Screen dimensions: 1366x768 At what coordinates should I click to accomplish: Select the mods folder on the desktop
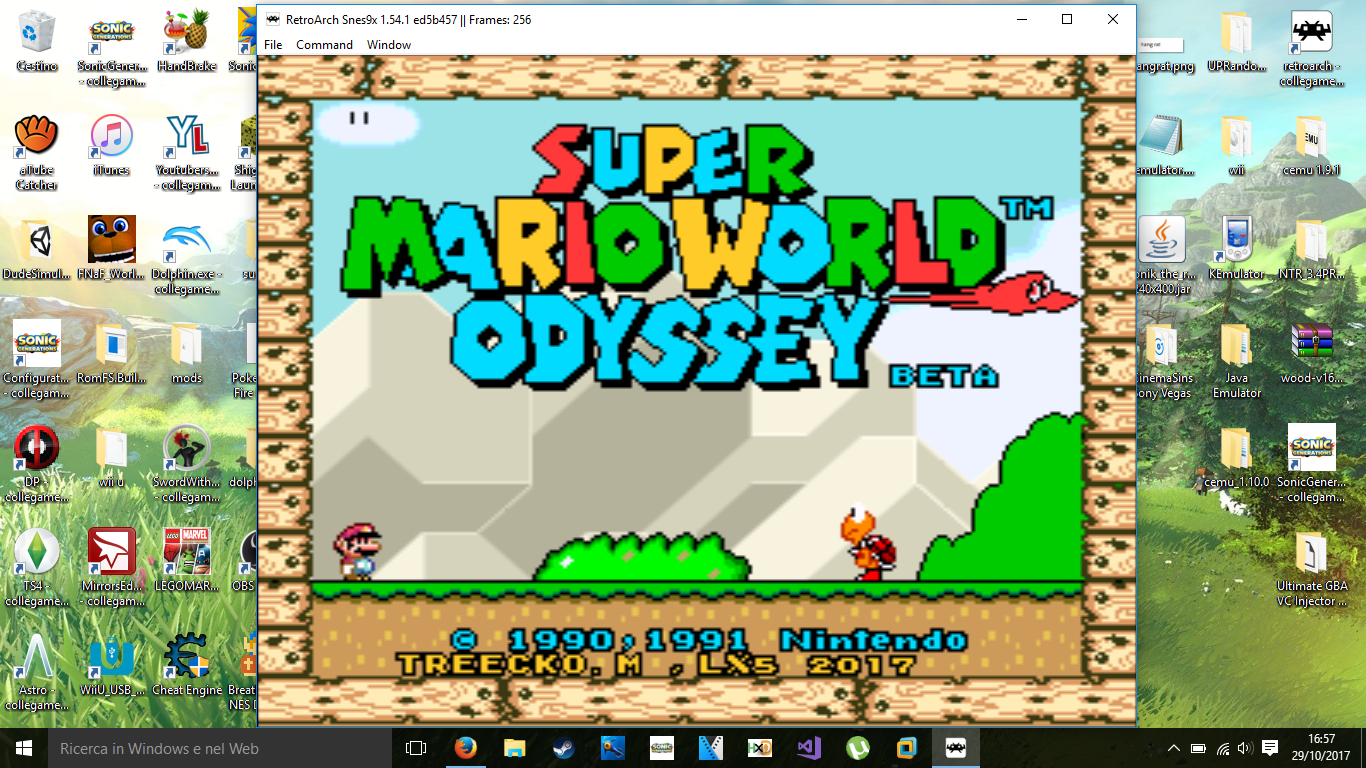point(187,353)
